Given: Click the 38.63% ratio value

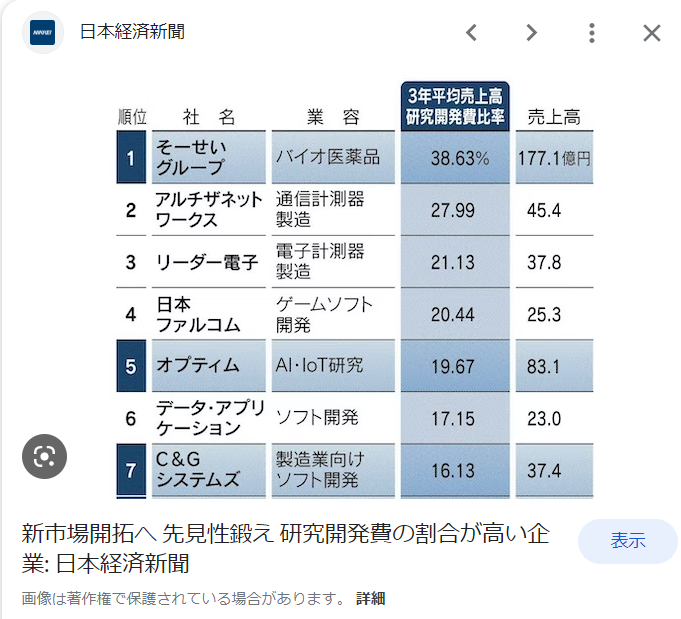Looking at the screenshot, I should click(x=460, y=158).
